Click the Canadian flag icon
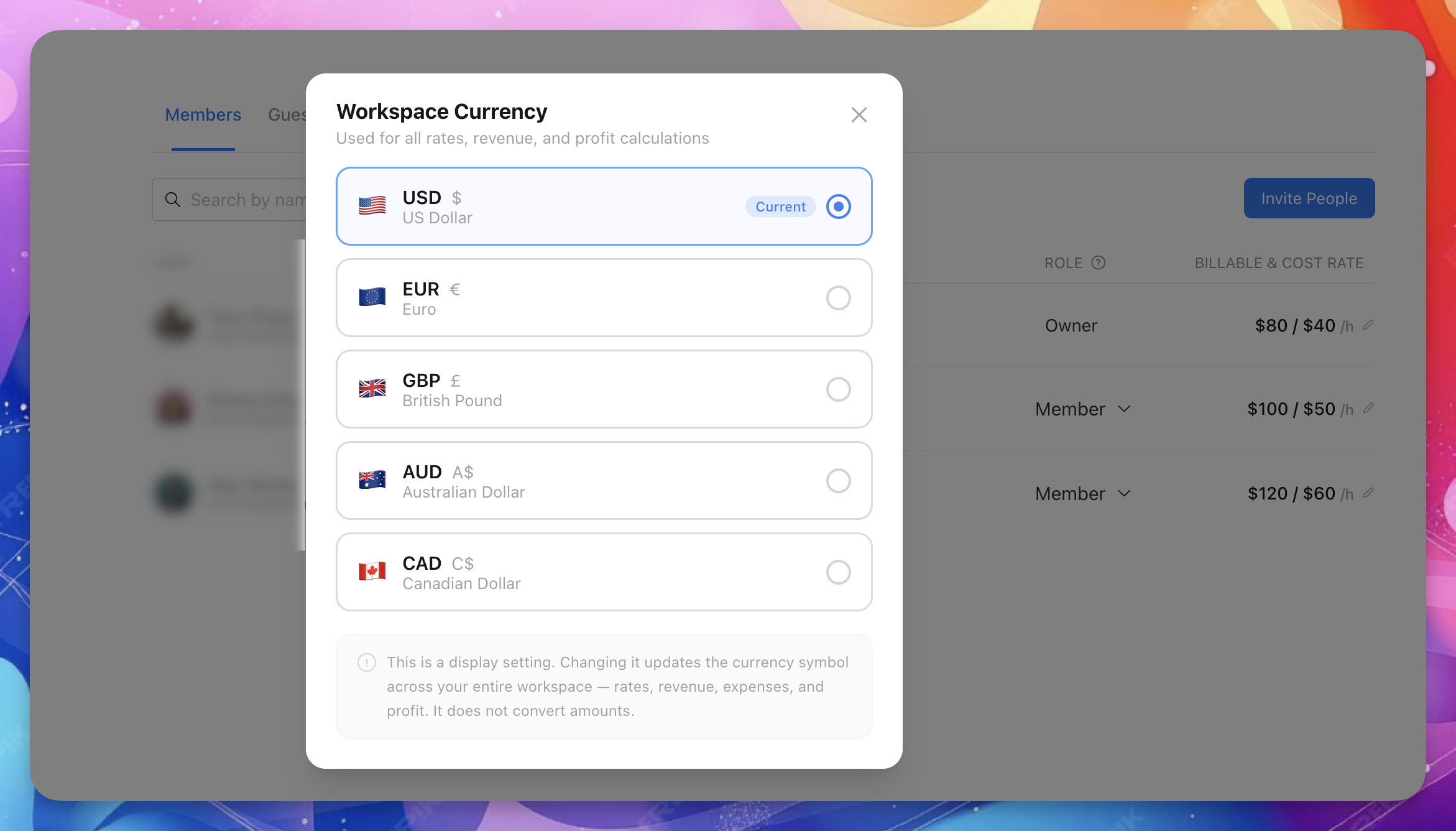The height and width of the screenshot is (831, 1456). [x=372, y=571]
